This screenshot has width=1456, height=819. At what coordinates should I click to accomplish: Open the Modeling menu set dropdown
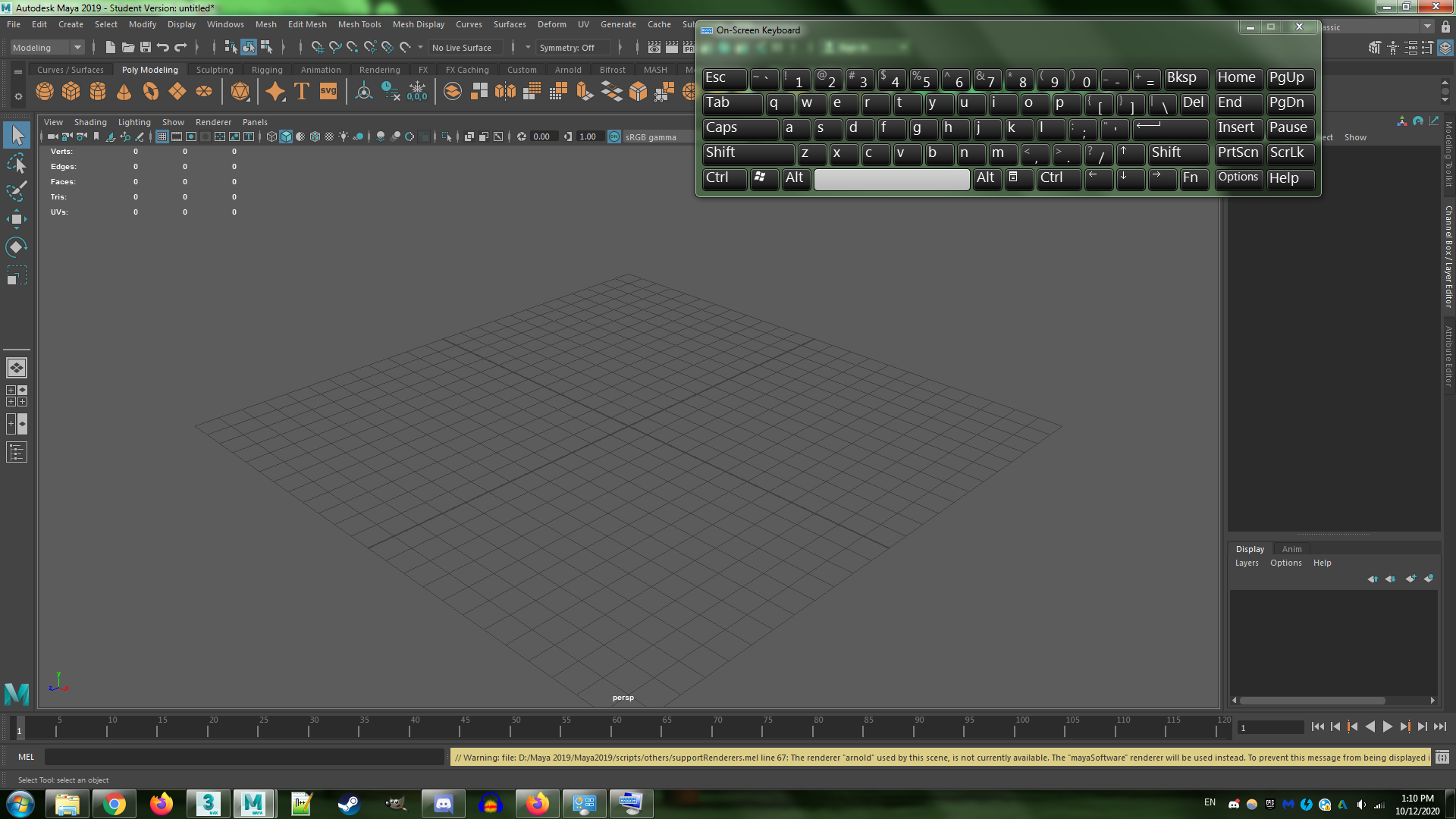[x=47, y=47]
